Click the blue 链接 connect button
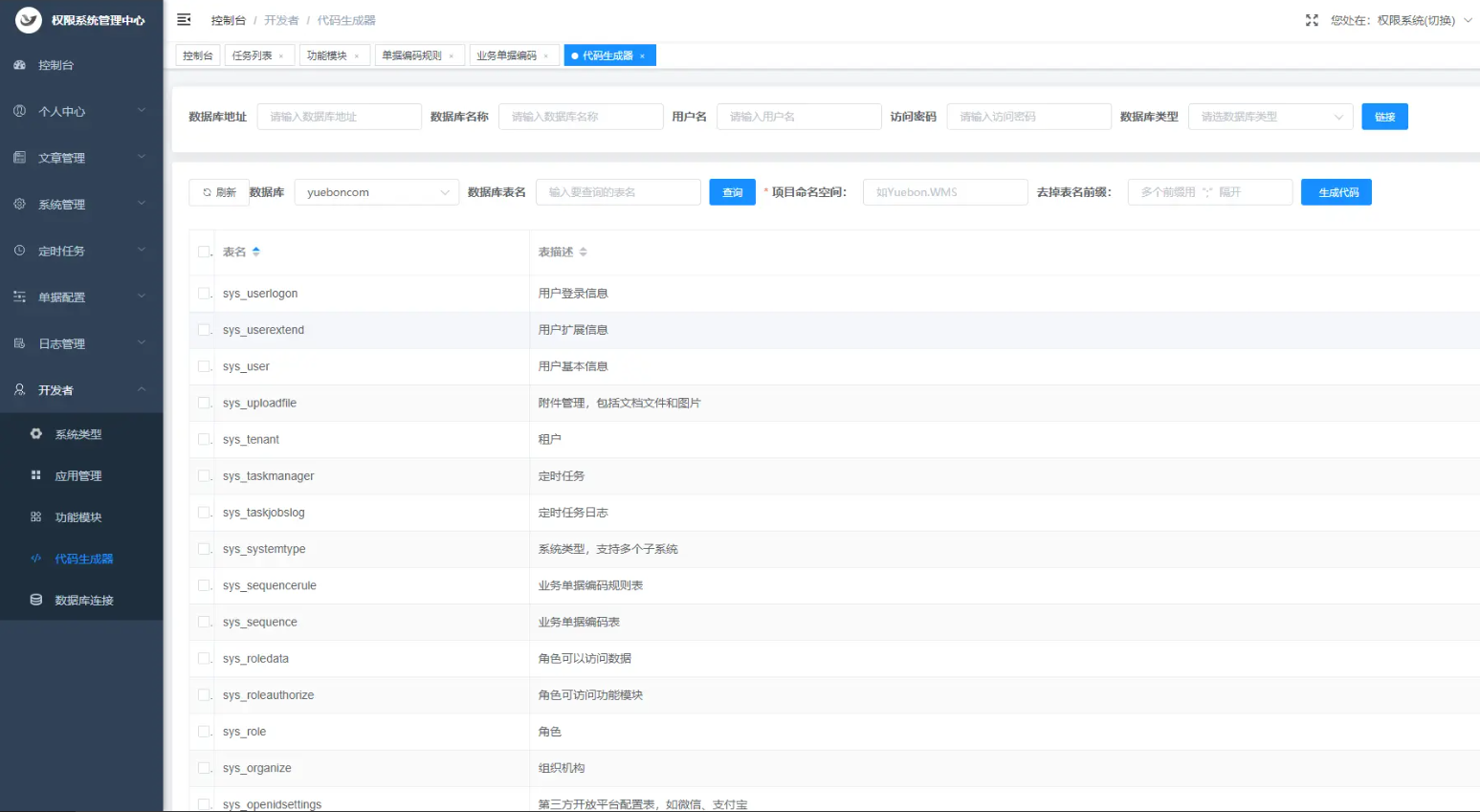The image size is (1480, 812). [x=1384, y=117]
